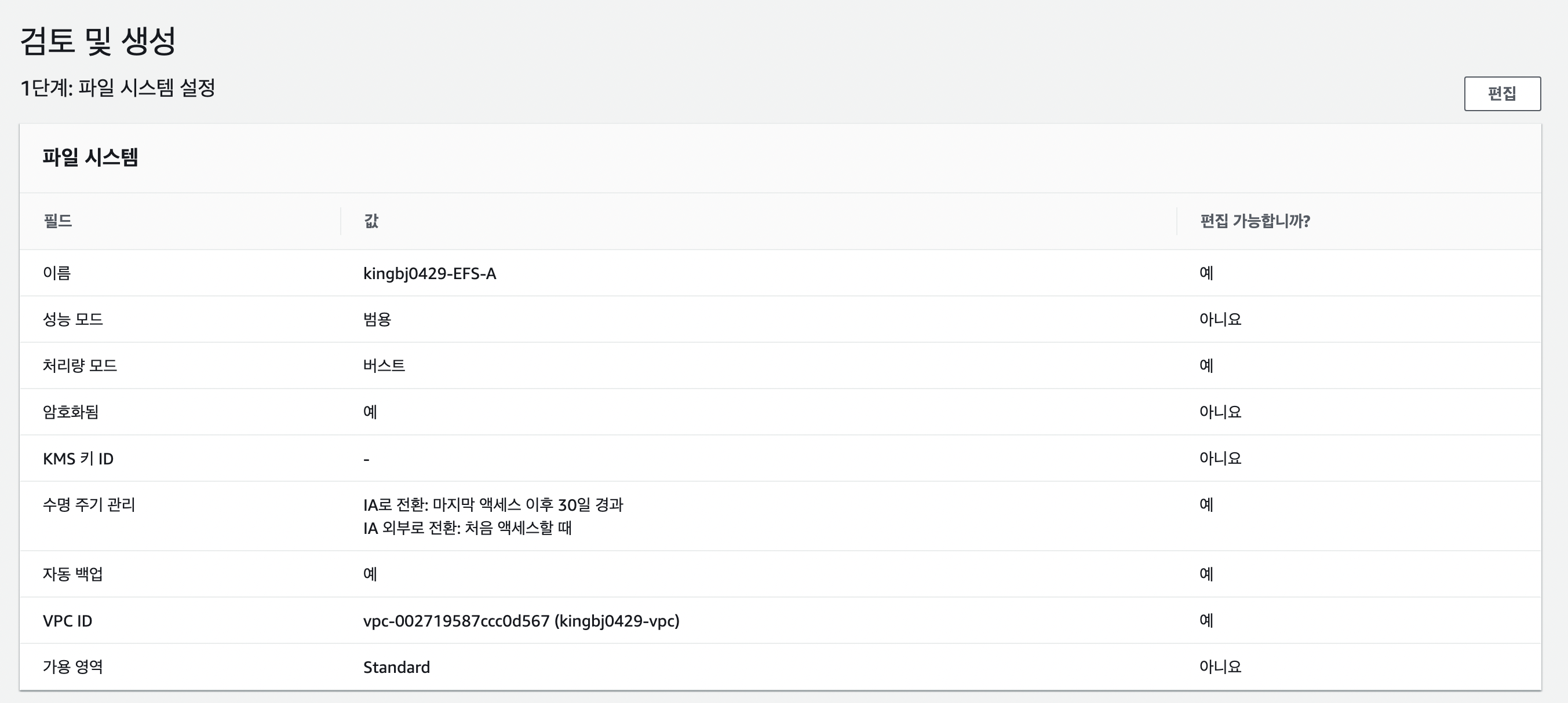The image size is (1568, 703).
Task: Click the Standard availability zone value
Action: [396, 667]
